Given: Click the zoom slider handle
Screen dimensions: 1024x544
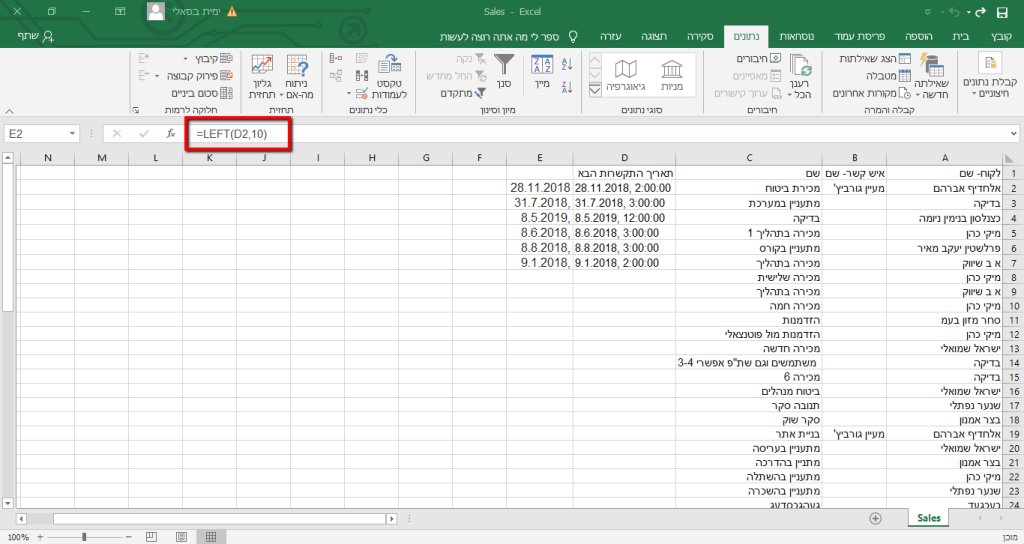Looking at the screenshot, I should (84, 537).
